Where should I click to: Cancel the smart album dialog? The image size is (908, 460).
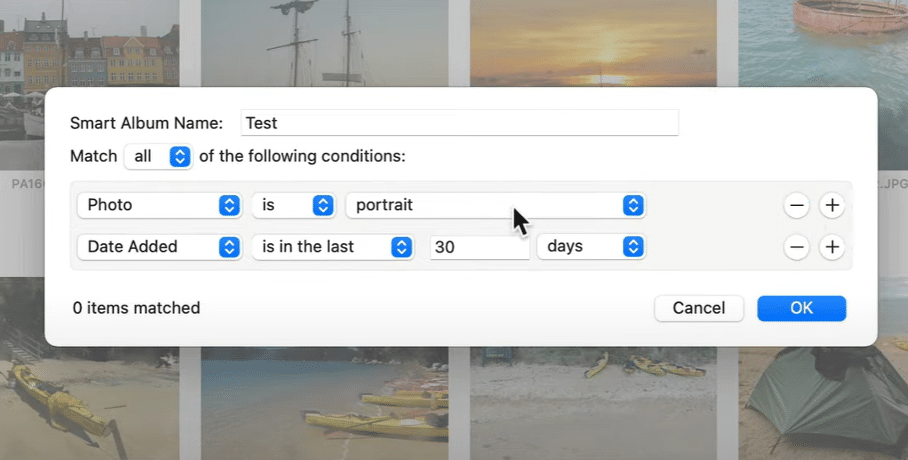click(699, 308)
